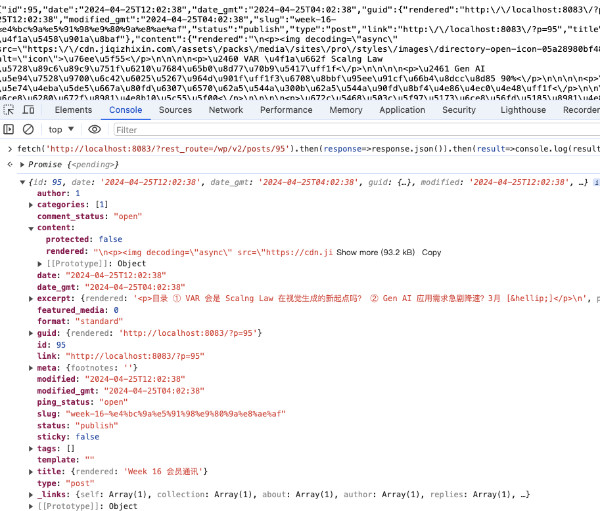The width and height of the screenshot is (600, 511).
Task: Select the slug week-16 value
Action: click(x=176, y=414)
